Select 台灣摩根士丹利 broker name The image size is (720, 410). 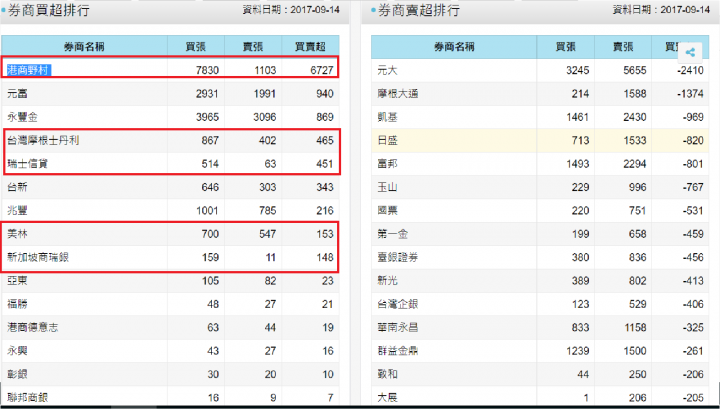(x=43, y=140)
